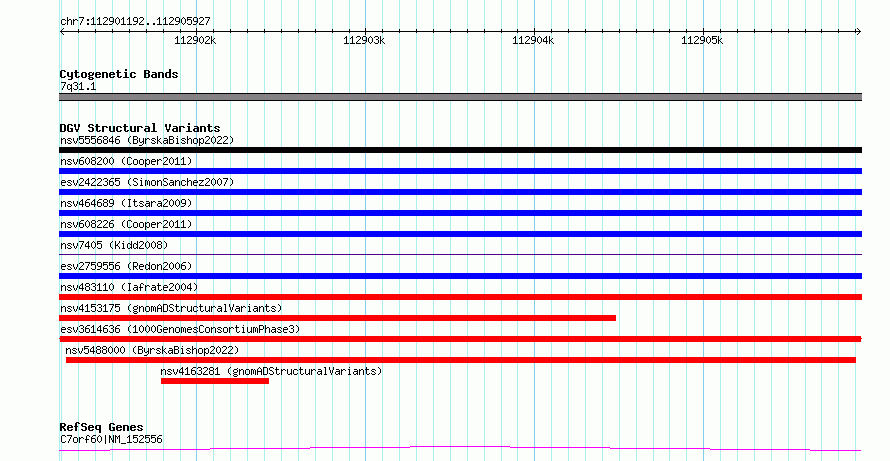Open nsv5556846 (ByrskaBishop2022) variant label

point(147,140)
